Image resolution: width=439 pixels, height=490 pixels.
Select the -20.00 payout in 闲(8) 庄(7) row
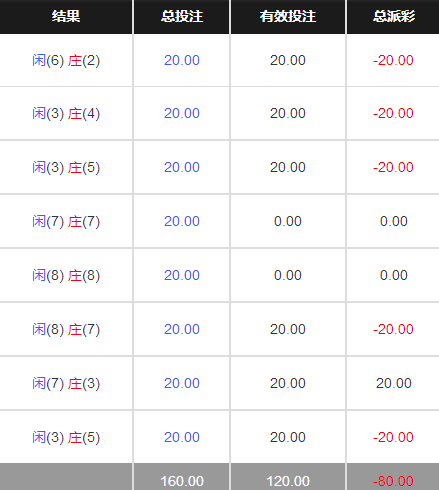pos(393,329)
